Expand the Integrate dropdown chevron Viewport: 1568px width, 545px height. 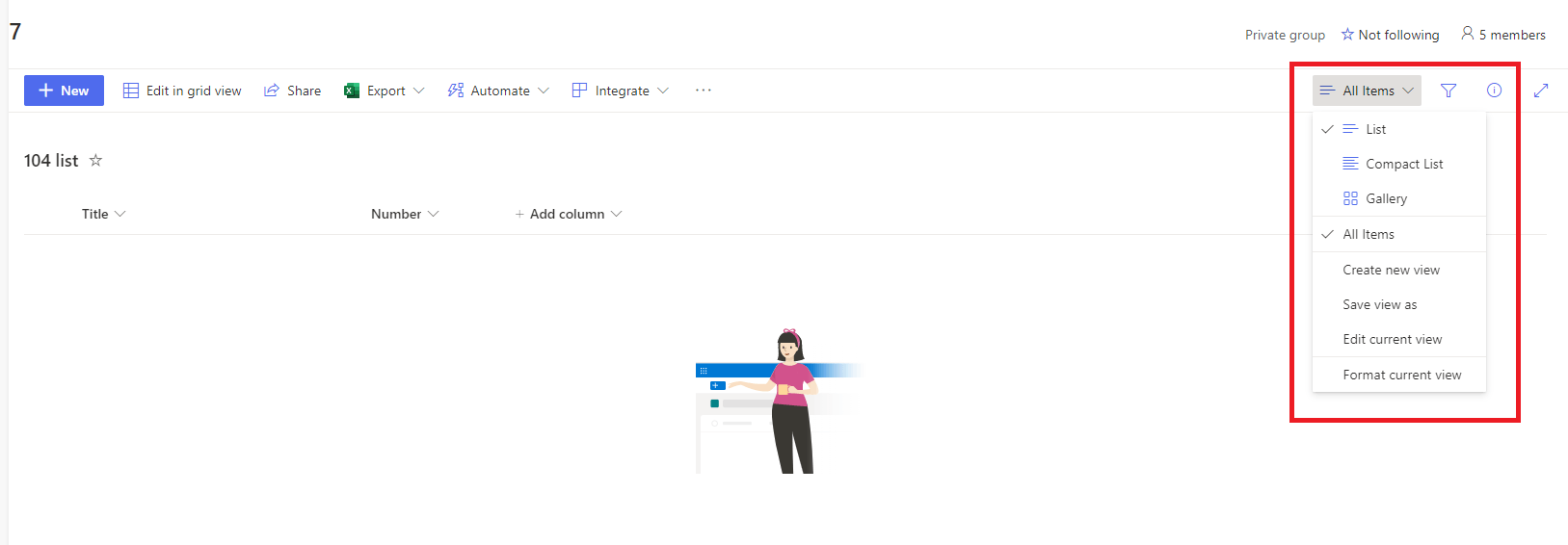pyautogui.click(x=663, y=91)
